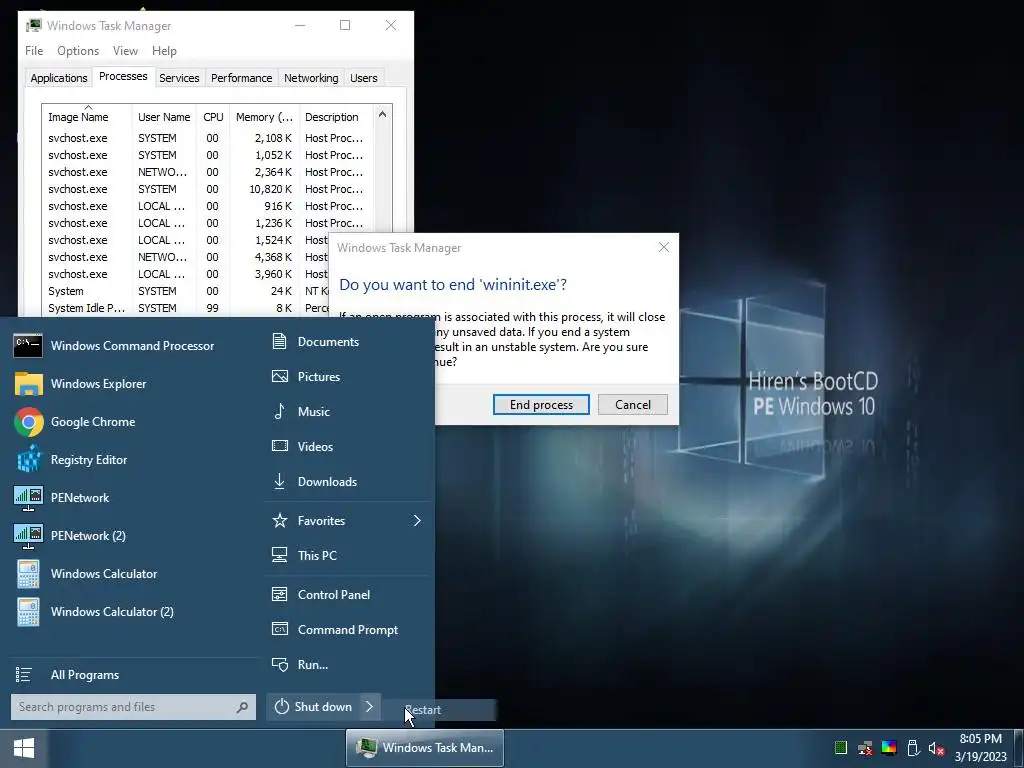
Task: Switch to the Services tab
Action: tap(179, 78)
